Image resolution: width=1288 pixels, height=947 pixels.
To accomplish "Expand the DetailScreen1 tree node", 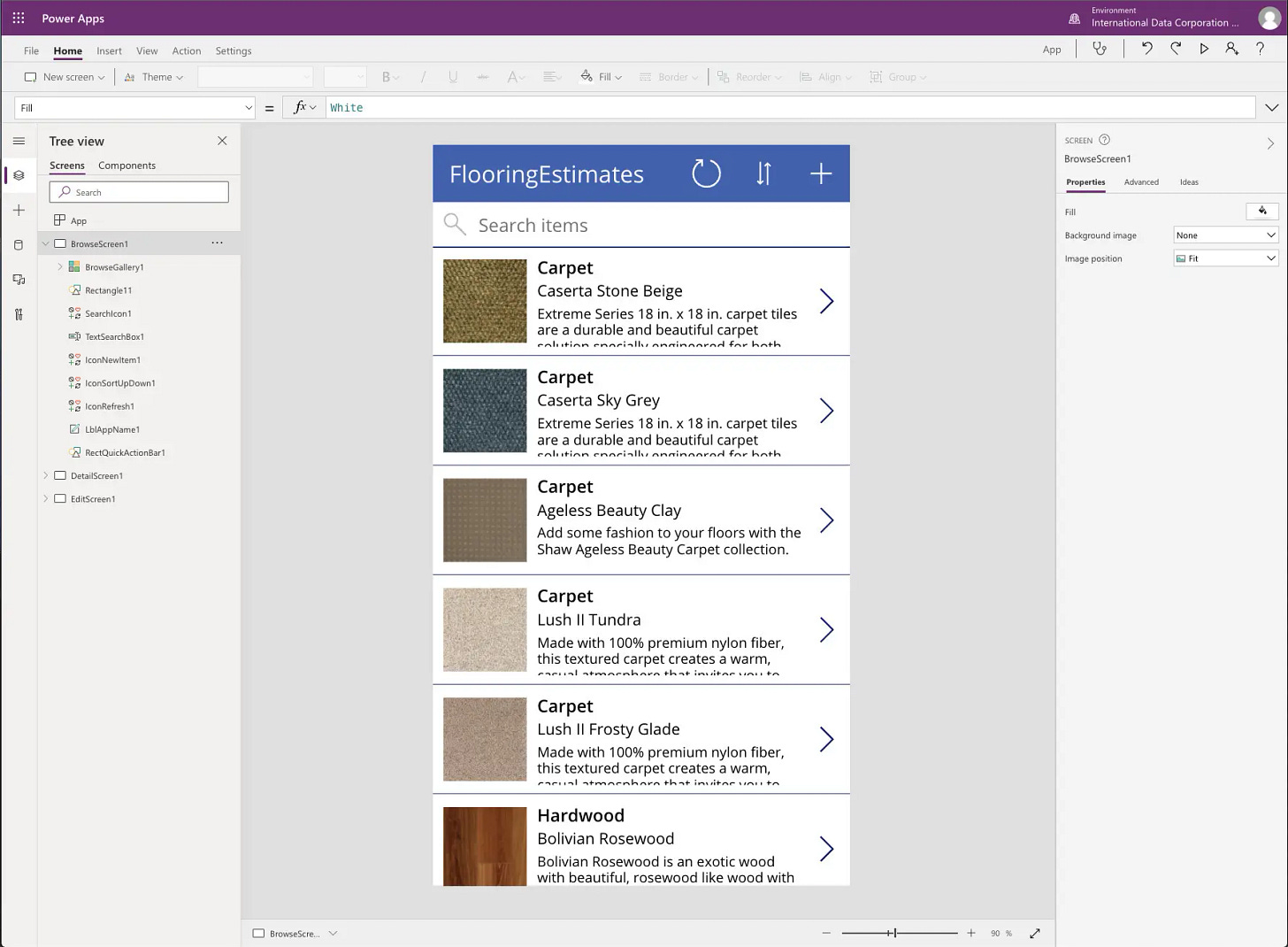I will [x=46, y=475].
